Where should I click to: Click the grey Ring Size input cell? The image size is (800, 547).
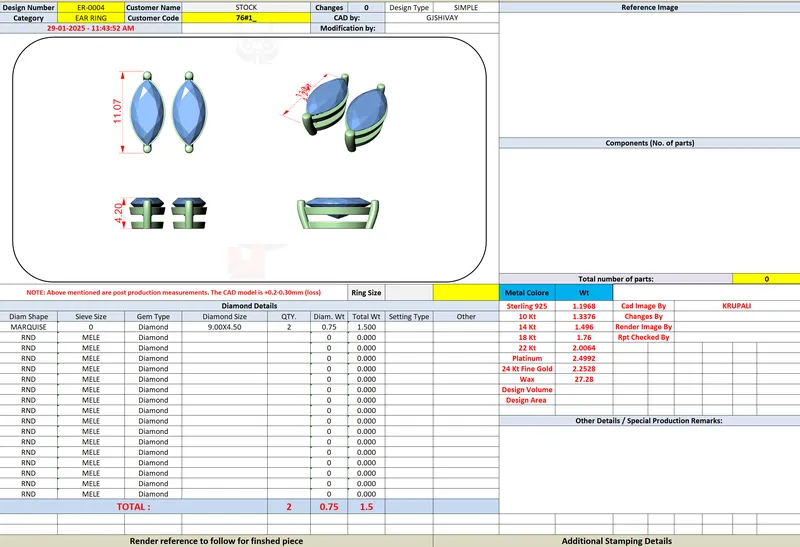pos(409,293)
